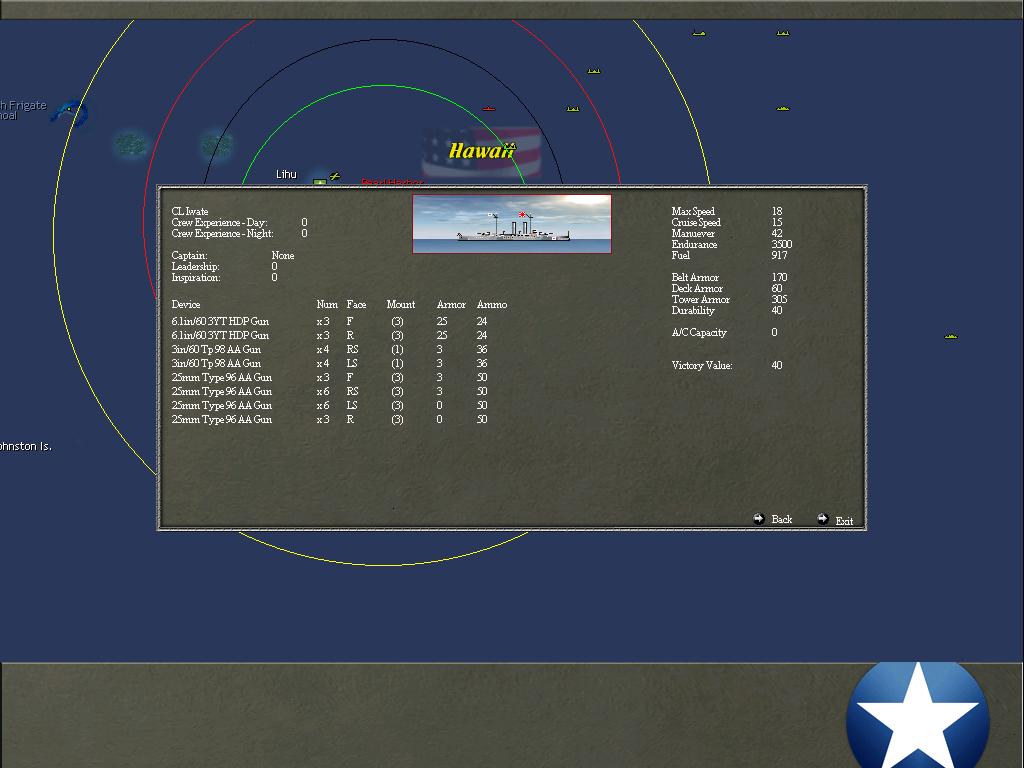Click the CL Iwate ship name

pos(190,211)
